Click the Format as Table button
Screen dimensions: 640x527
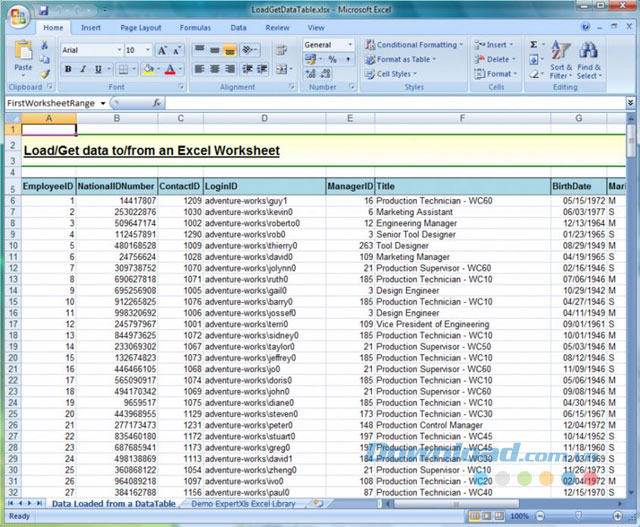(x=402, y=59)
